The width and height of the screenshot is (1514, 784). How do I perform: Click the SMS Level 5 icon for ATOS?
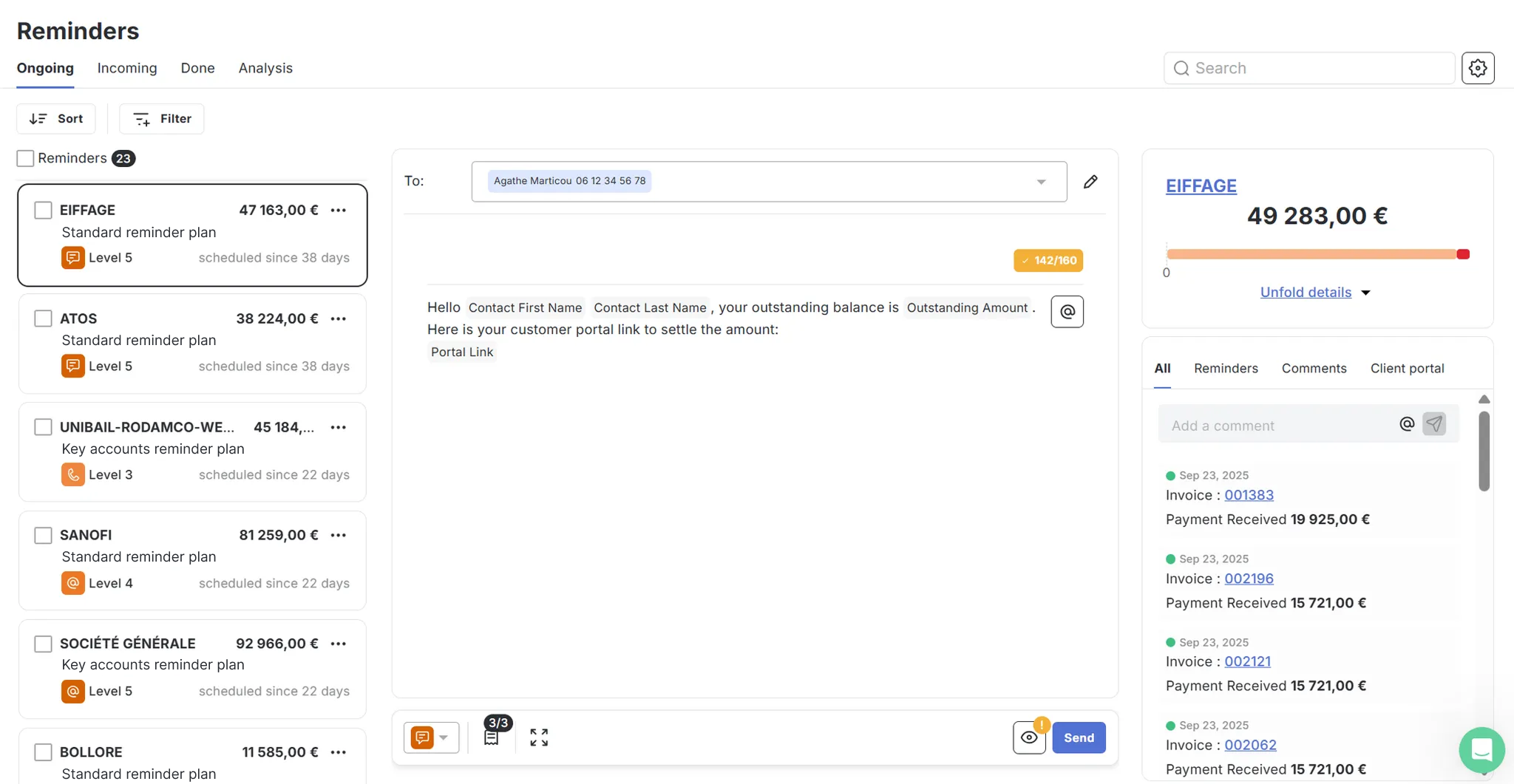72,367
